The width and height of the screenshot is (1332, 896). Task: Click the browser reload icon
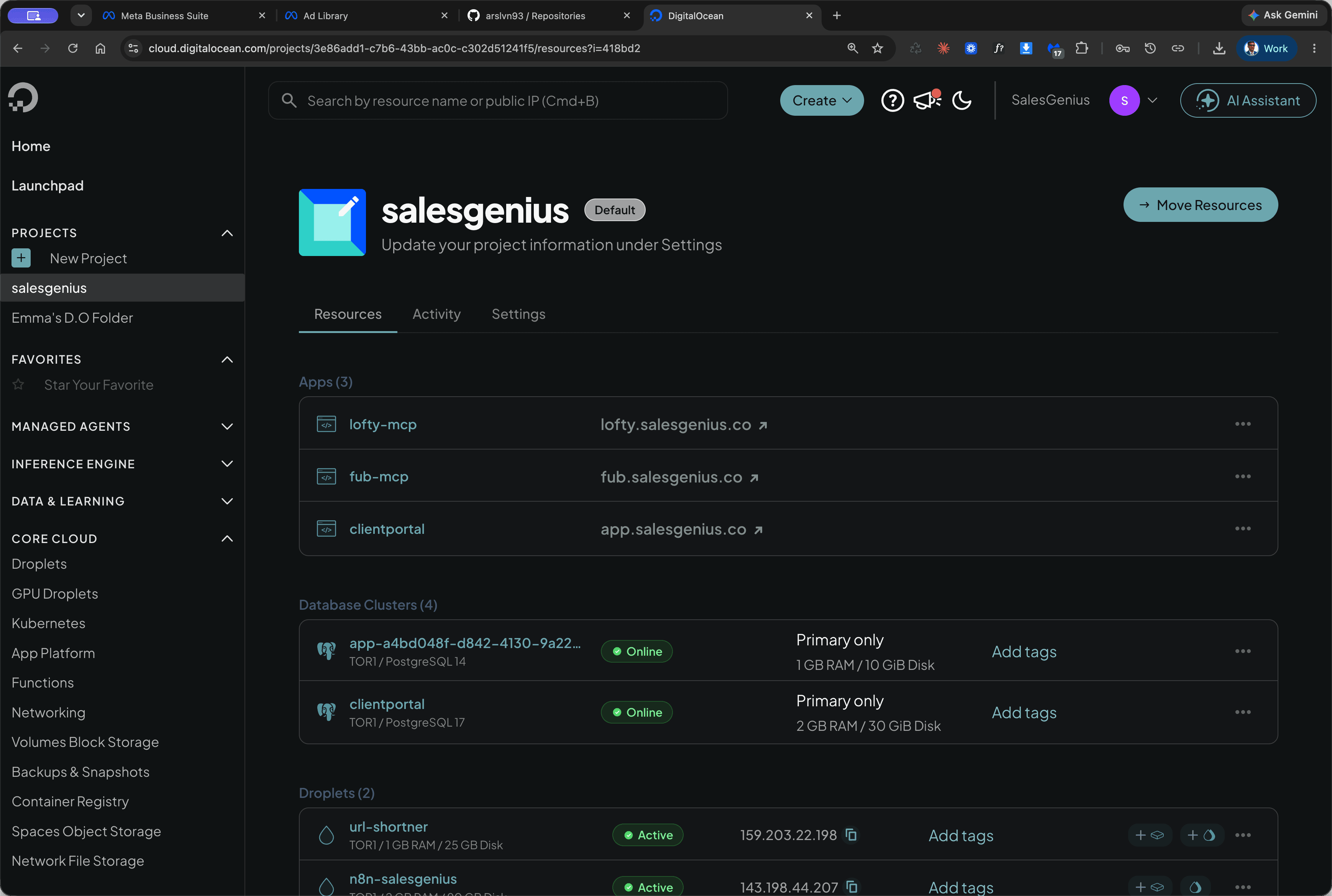click(72, 49)
